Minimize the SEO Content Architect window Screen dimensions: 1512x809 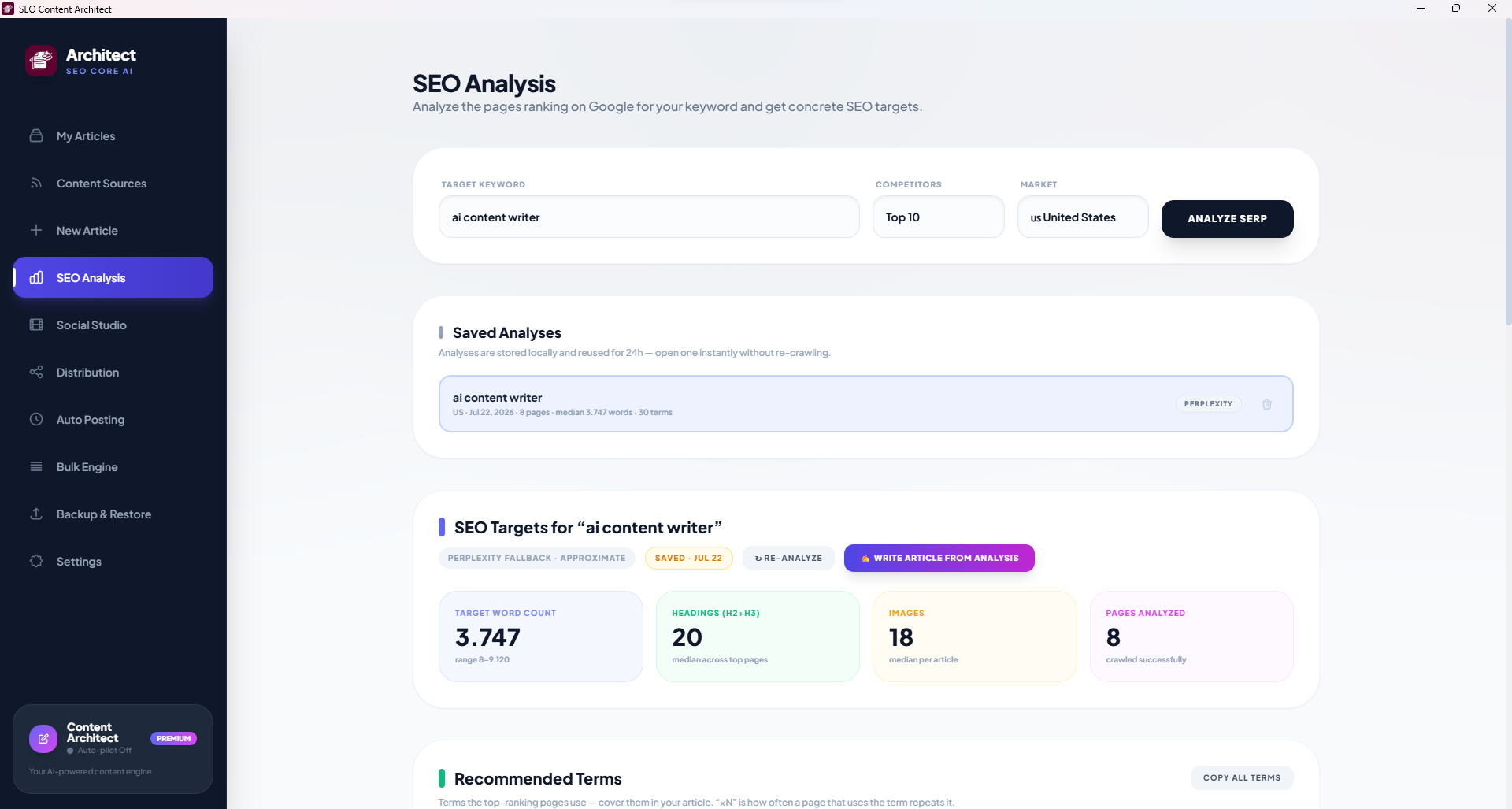1421,9
